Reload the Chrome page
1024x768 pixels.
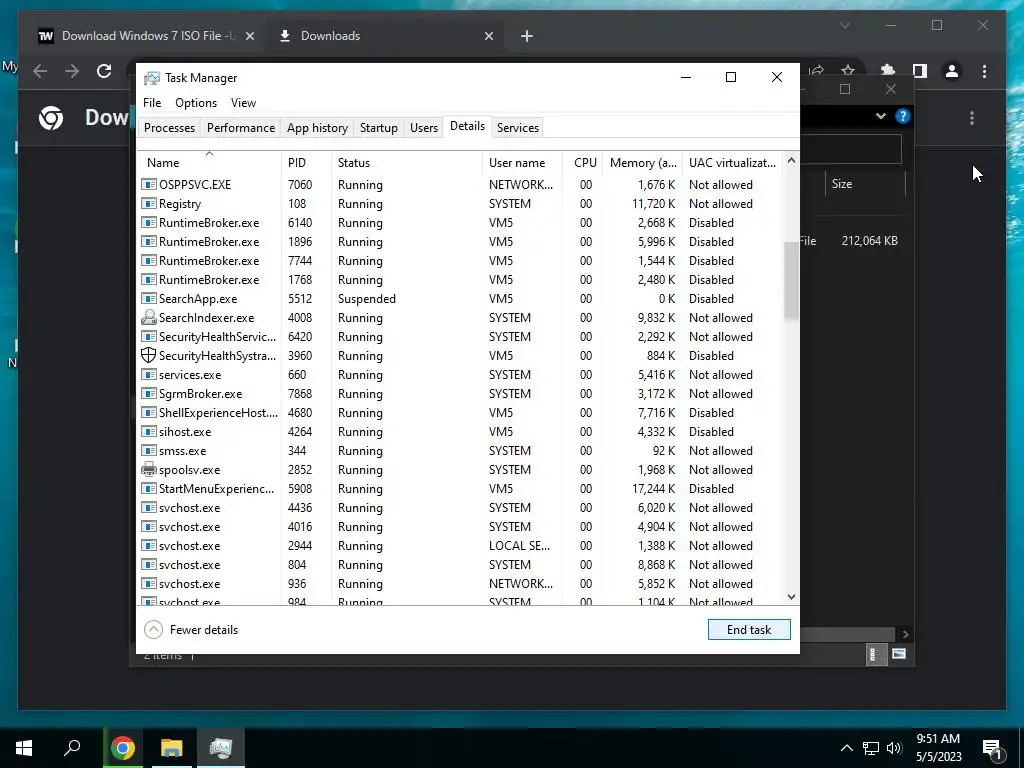tap(104, 71)
